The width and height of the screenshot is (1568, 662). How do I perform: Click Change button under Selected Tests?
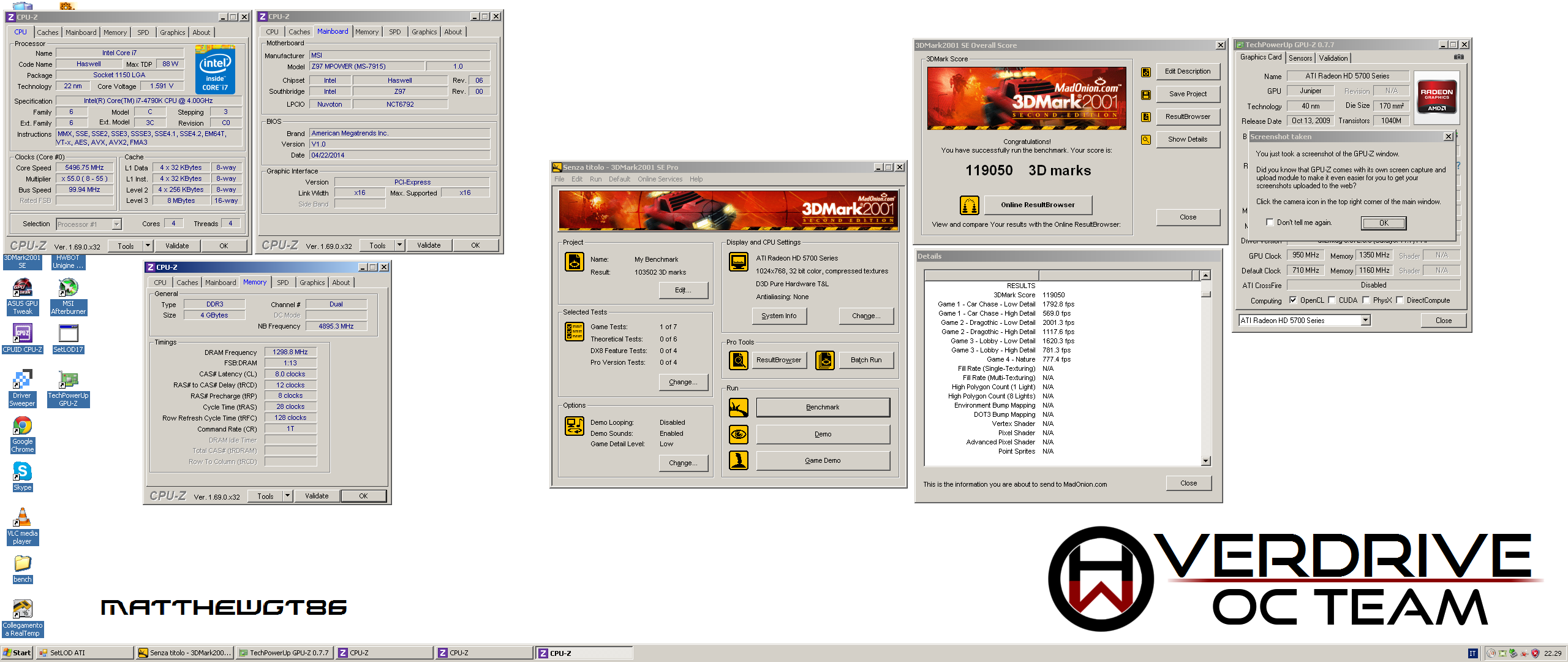683,382
